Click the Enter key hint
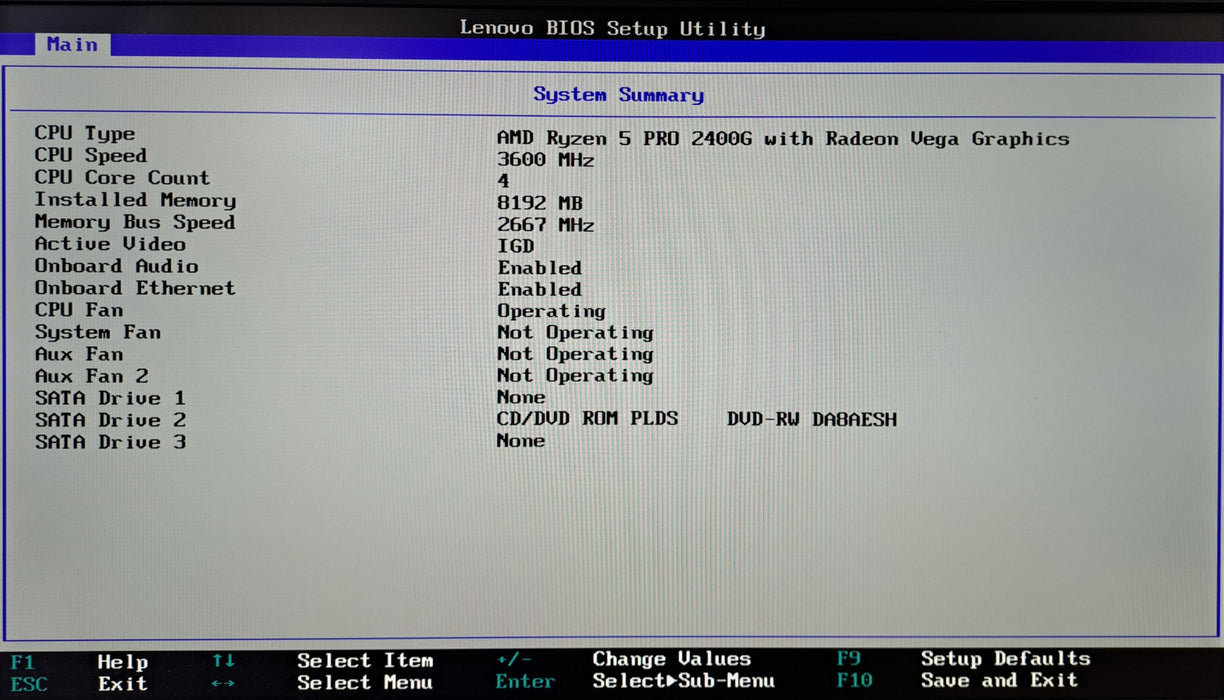 pyautogui.click(x=525, y=682)
